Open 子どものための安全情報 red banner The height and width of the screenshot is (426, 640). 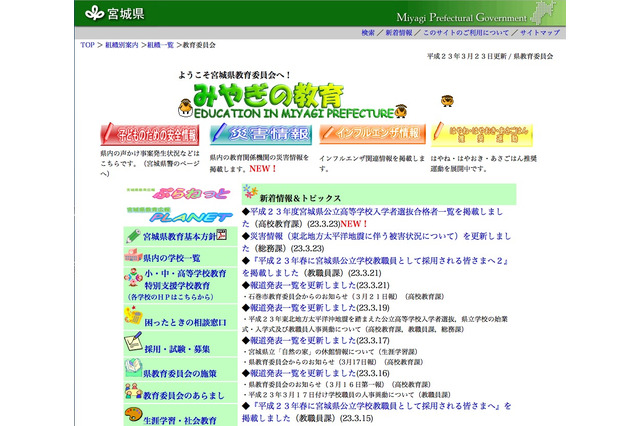(x=149, y=134)
